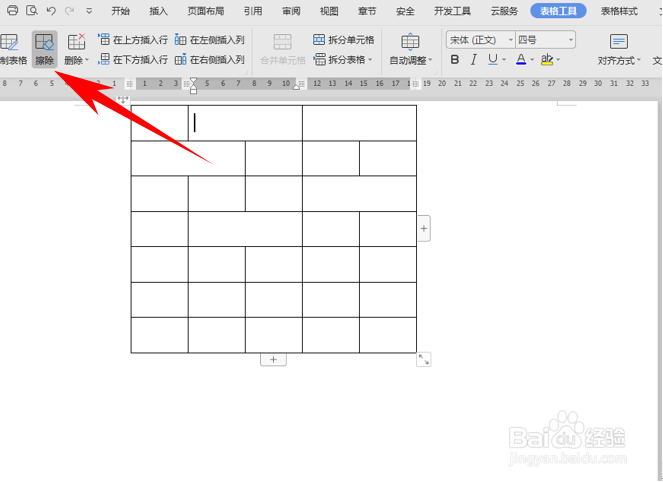The height and width of the screenshot is (482, 663).
Task: Click the print icon in the quick access bar
Action: [x=13, y=10]
